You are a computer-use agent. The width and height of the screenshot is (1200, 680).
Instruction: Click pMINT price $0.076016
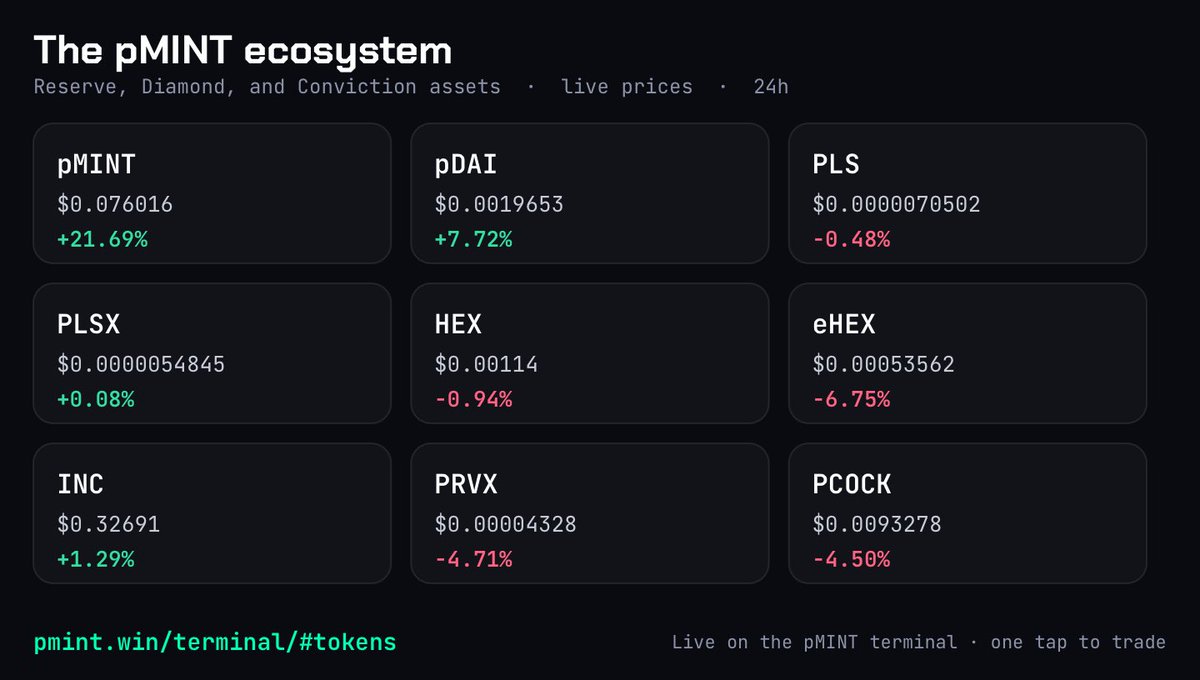tap(115, 205)
